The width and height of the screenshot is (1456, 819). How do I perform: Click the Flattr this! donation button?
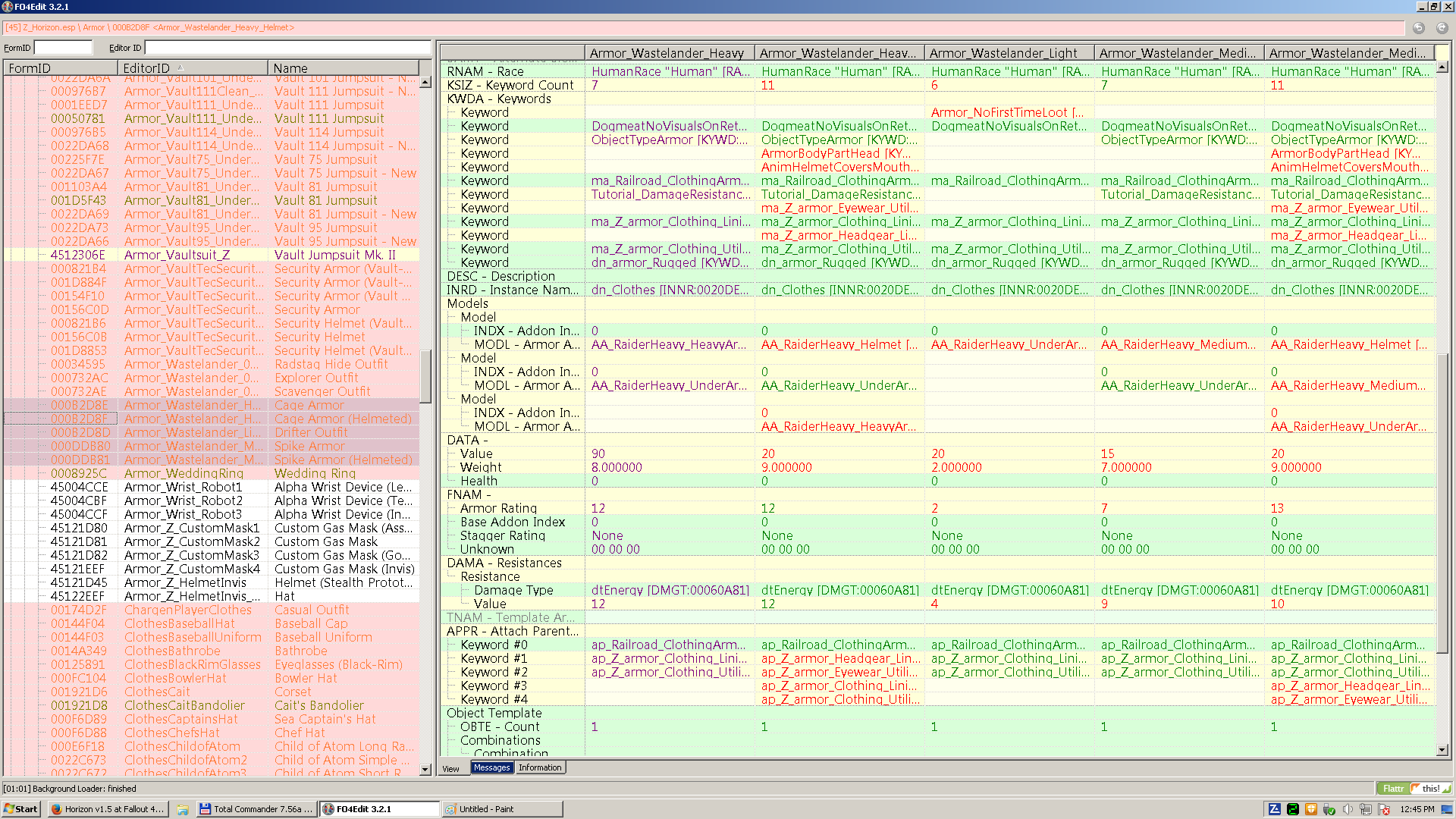[x=1414, y=789]
